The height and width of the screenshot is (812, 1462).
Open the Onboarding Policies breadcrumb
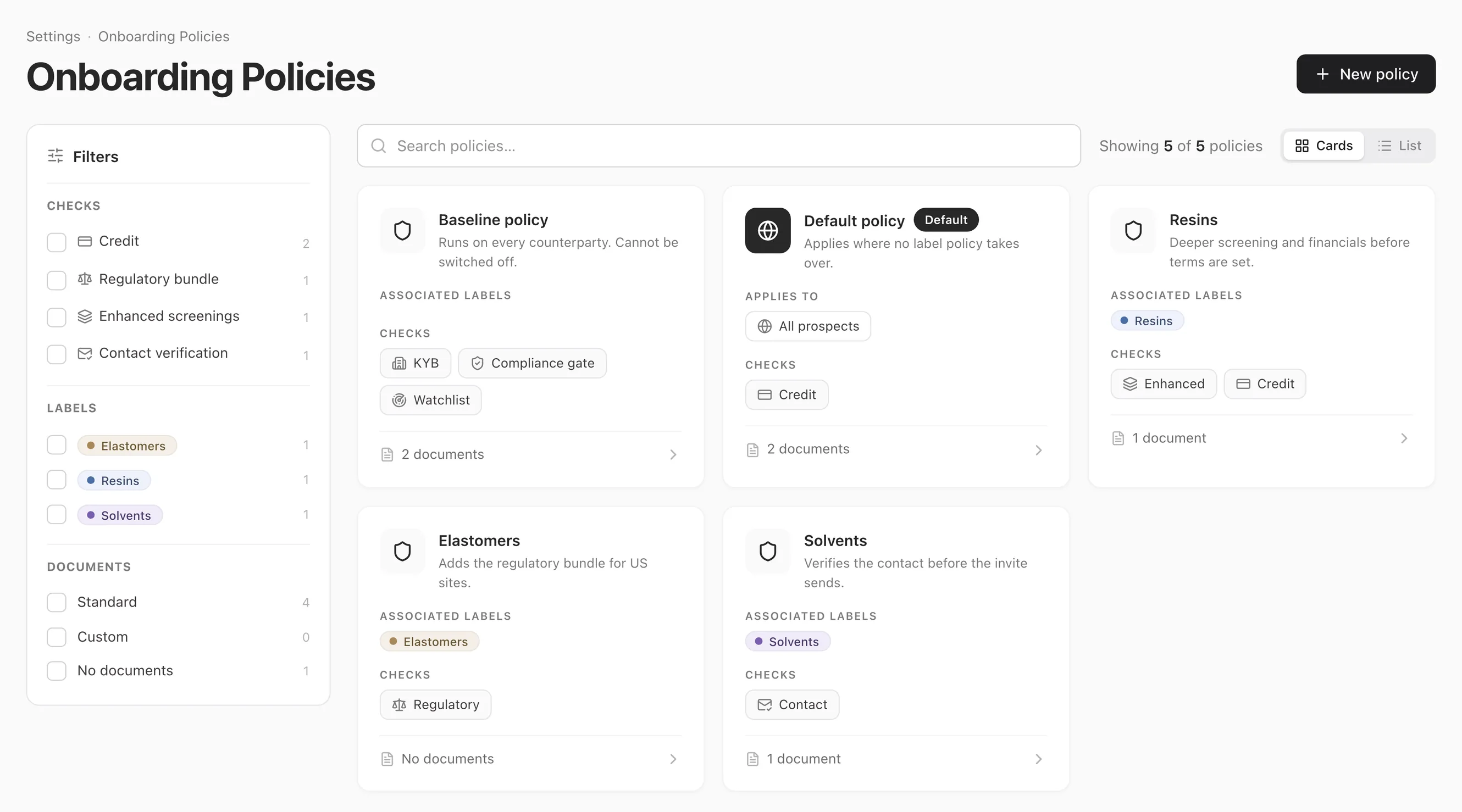[x=163, y=36]
